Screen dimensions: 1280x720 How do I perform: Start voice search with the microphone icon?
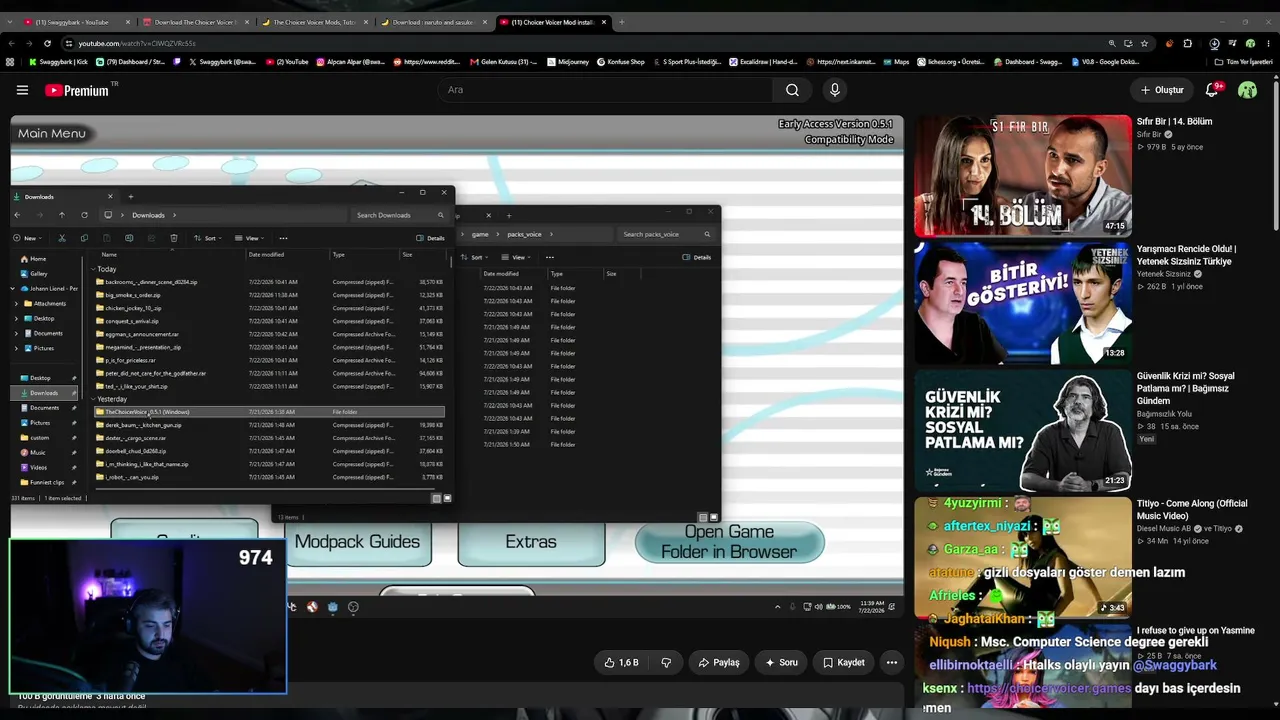[x=835, y=90]
